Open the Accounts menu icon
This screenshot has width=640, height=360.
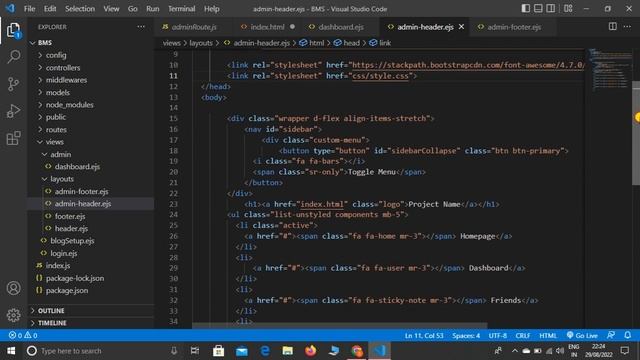point(13,288)
